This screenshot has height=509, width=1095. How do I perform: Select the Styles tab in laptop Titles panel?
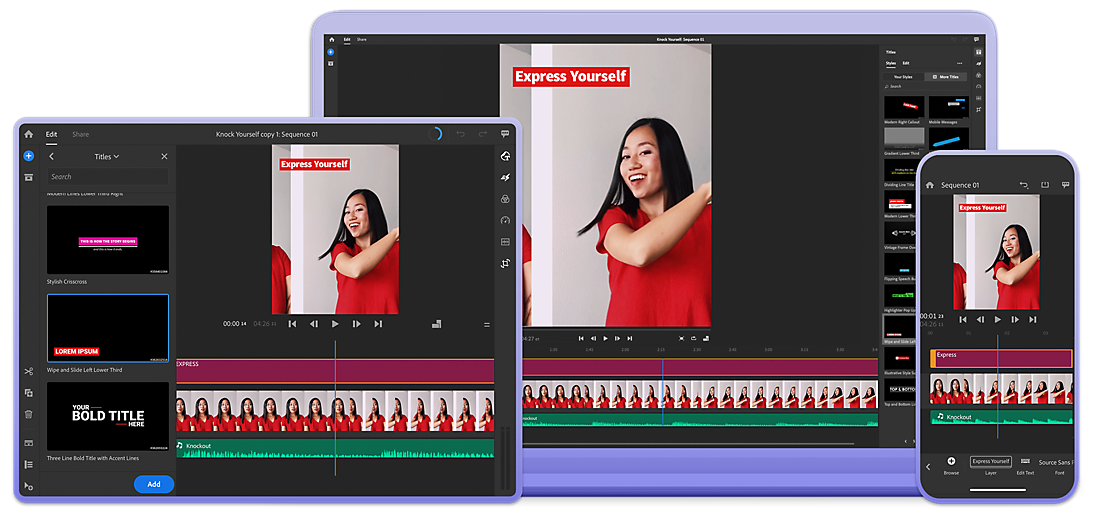(x=890, y=63)
